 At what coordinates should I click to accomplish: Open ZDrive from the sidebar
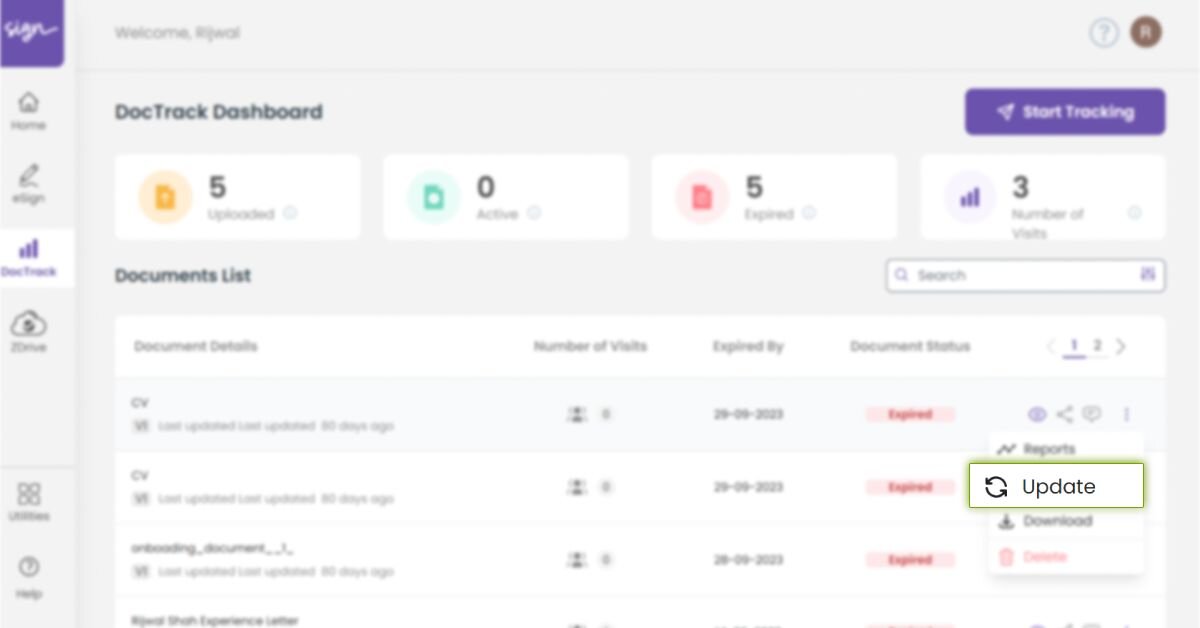(x=29, y=332)
